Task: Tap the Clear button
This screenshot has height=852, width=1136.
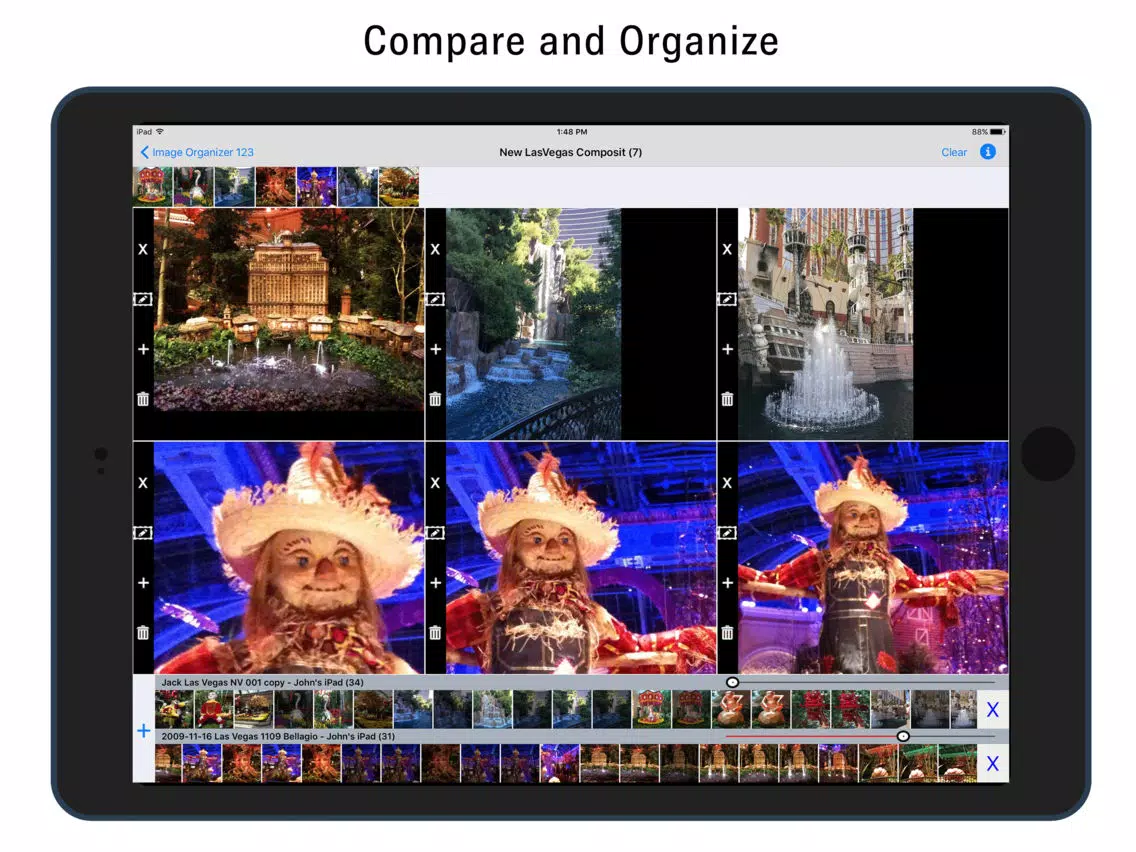Action: (x=953, y=152)
